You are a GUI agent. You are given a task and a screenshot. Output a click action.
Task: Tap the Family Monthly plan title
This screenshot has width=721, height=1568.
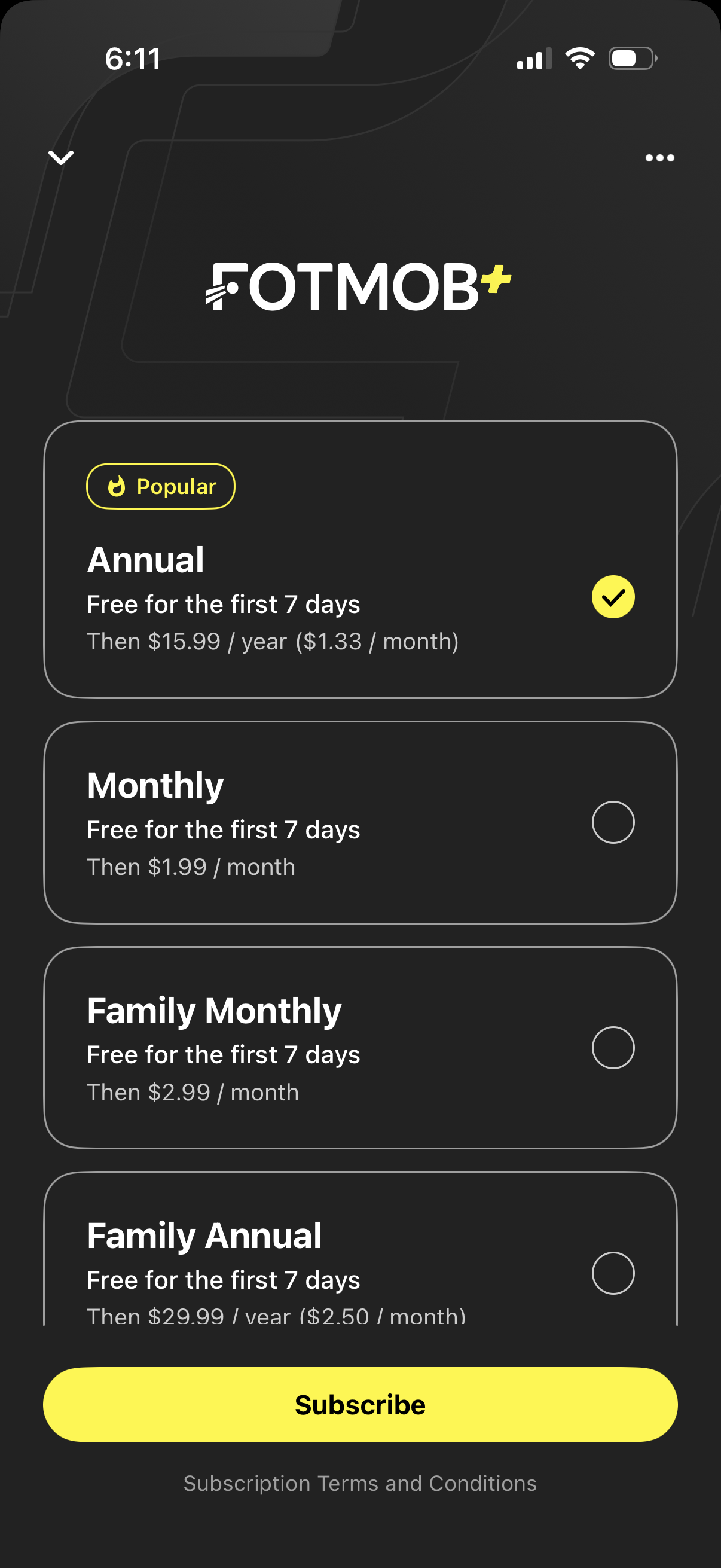coord(214,1011)
